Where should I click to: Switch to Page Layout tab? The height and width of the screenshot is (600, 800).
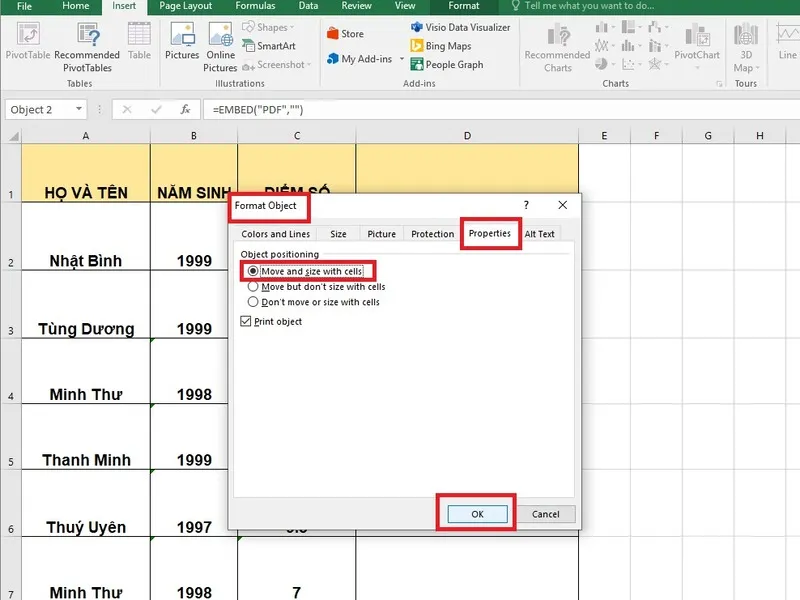click(185, 6)
